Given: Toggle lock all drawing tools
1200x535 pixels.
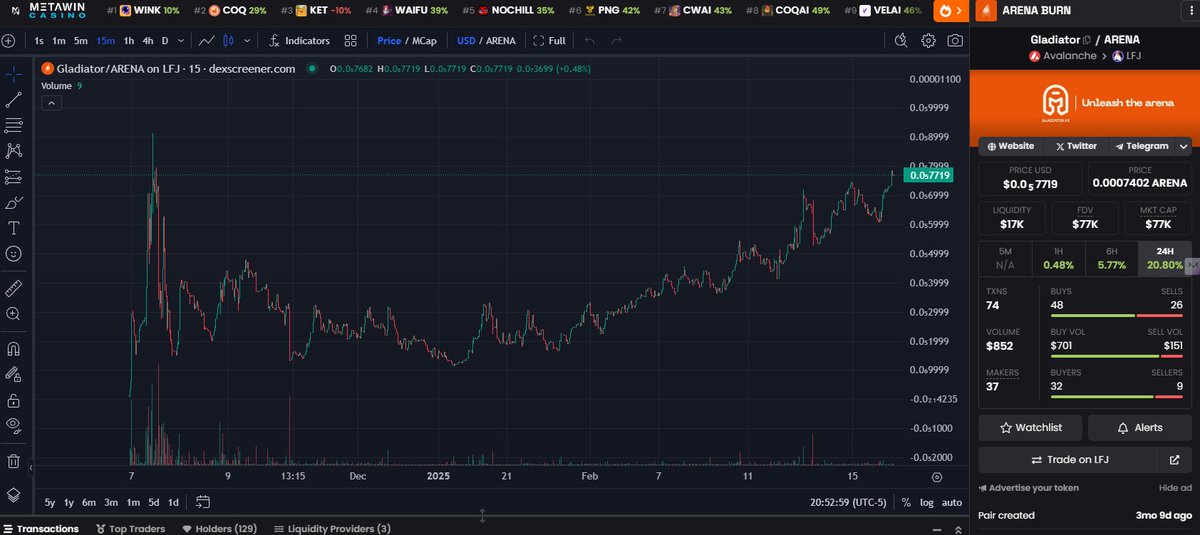Looking at the screenshot, I should (14, 400).
